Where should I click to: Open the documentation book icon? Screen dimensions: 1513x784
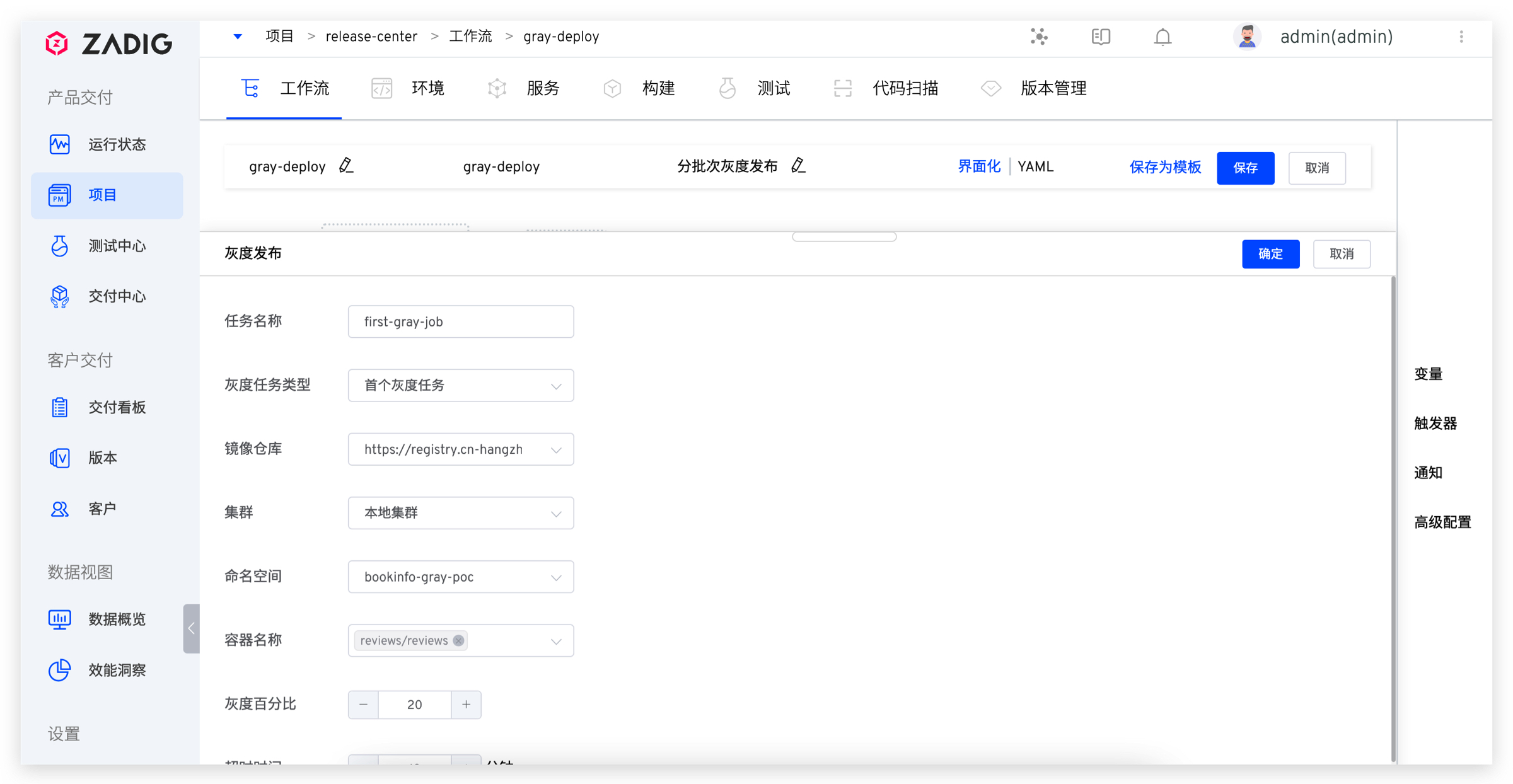pyautogui.click(x=1101, y=37)
